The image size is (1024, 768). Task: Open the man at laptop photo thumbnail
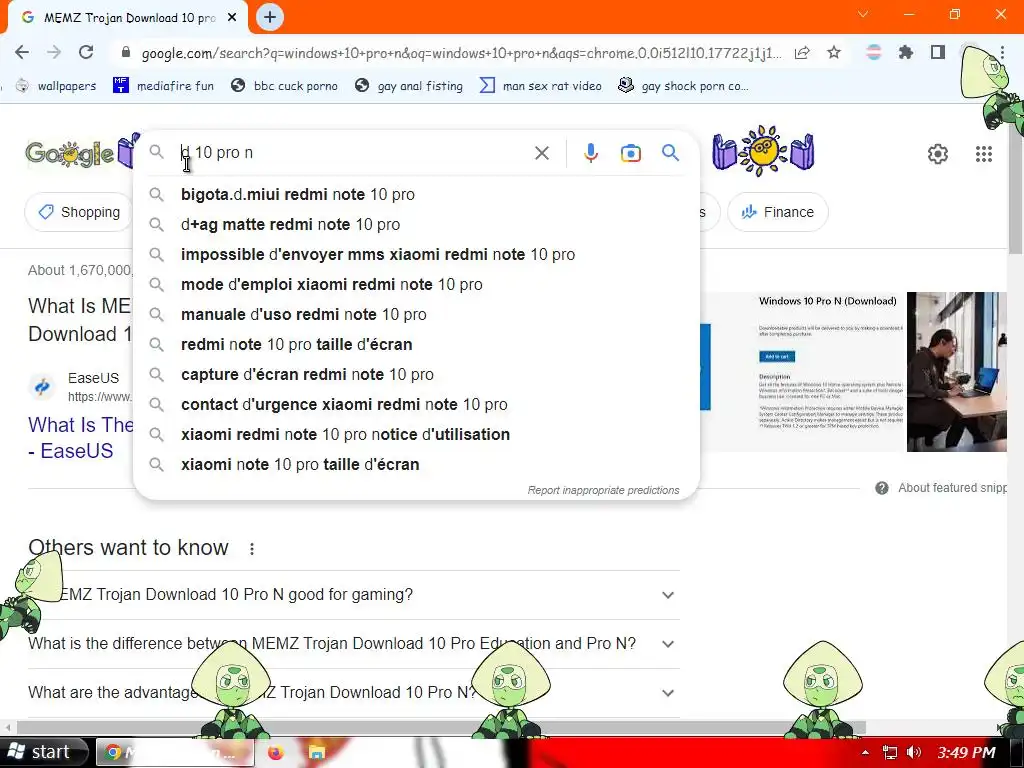coord(956,372)
